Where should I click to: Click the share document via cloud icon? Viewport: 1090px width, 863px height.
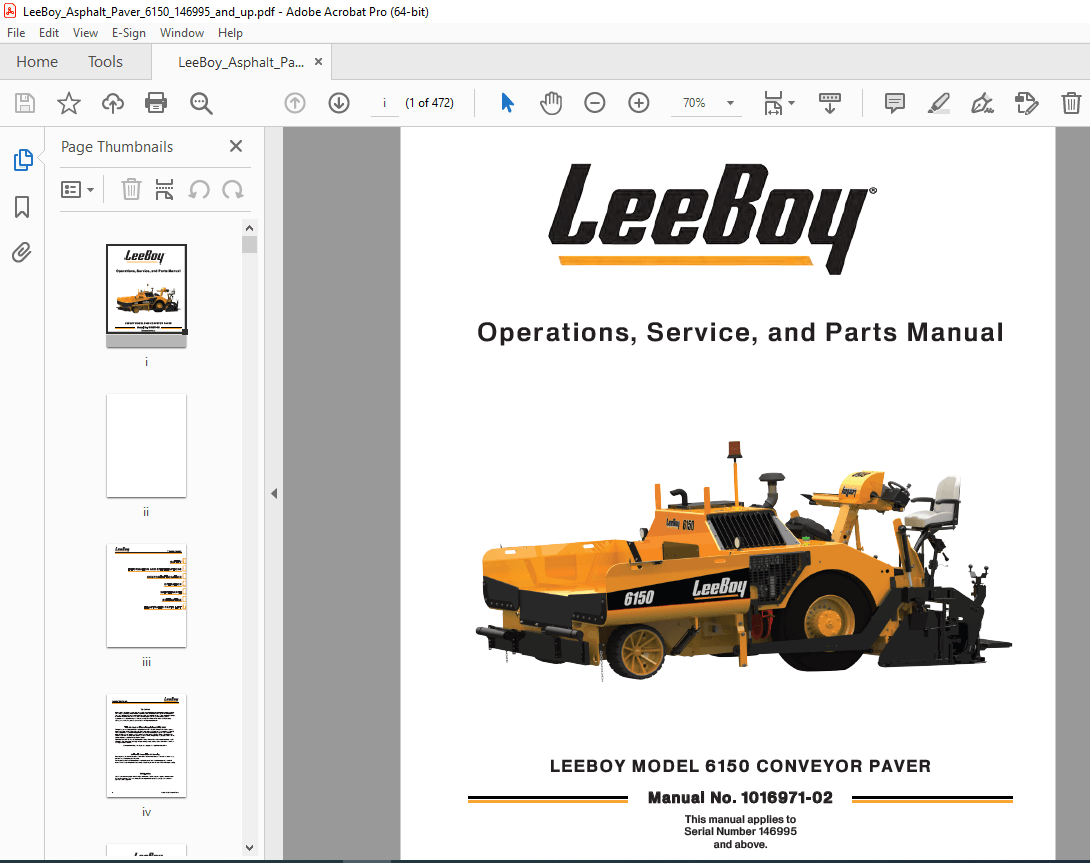click(x=112, y=103)
